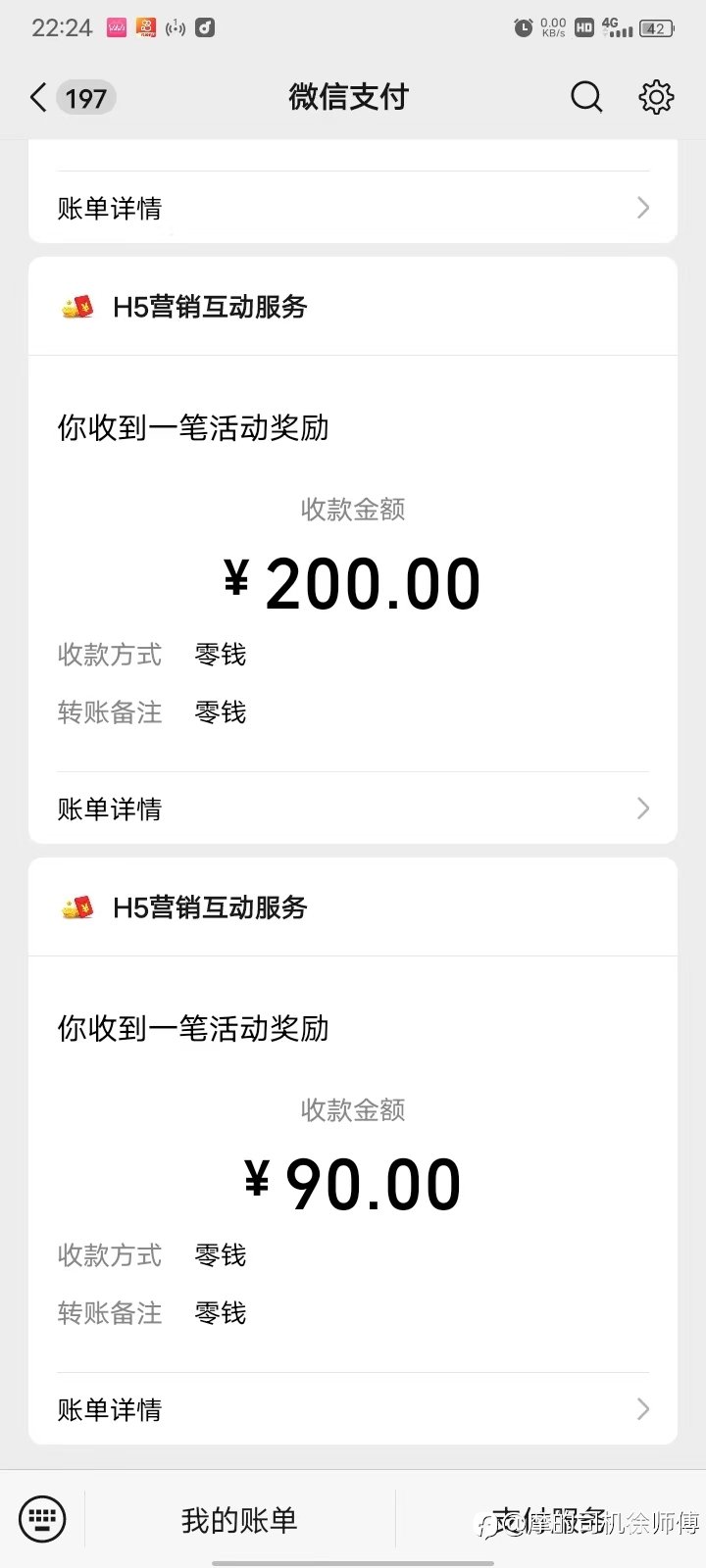Image resolution: width=706 pixels, height=1568 pixels.
Task: Tap the ¥90.00 amount
Action: 352,1184
